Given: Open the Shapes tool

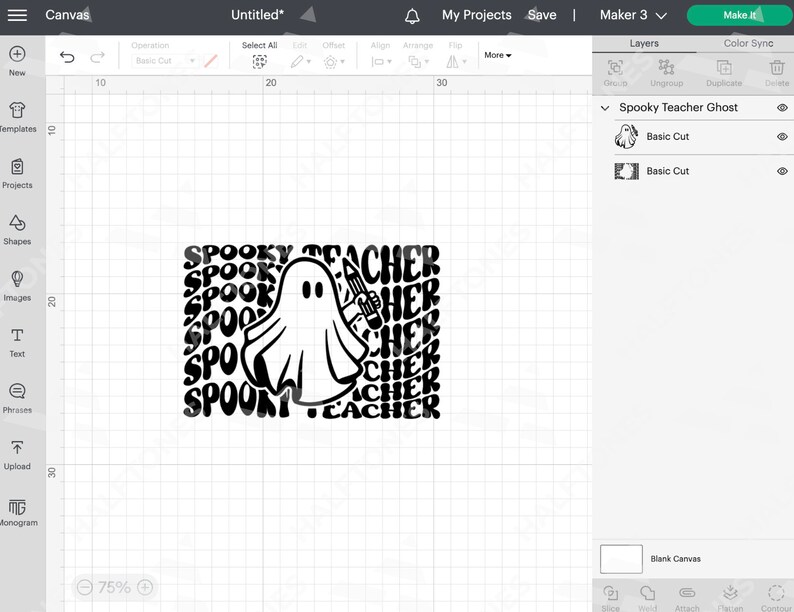Looking at the screenshot, I should point(17,229).
